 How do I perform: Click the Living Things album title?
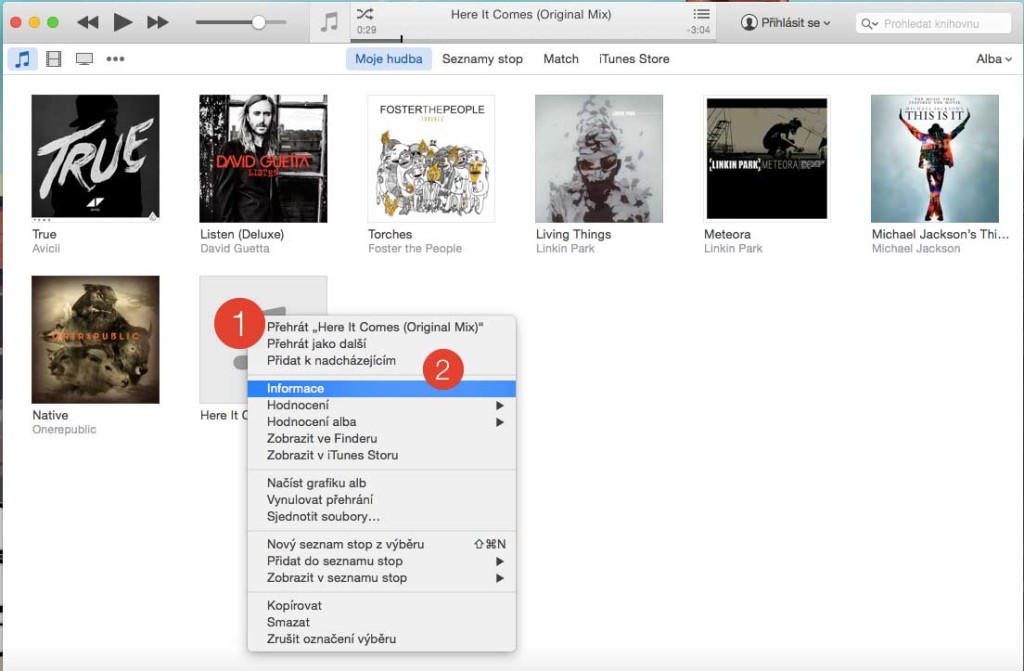pos(573,234)
